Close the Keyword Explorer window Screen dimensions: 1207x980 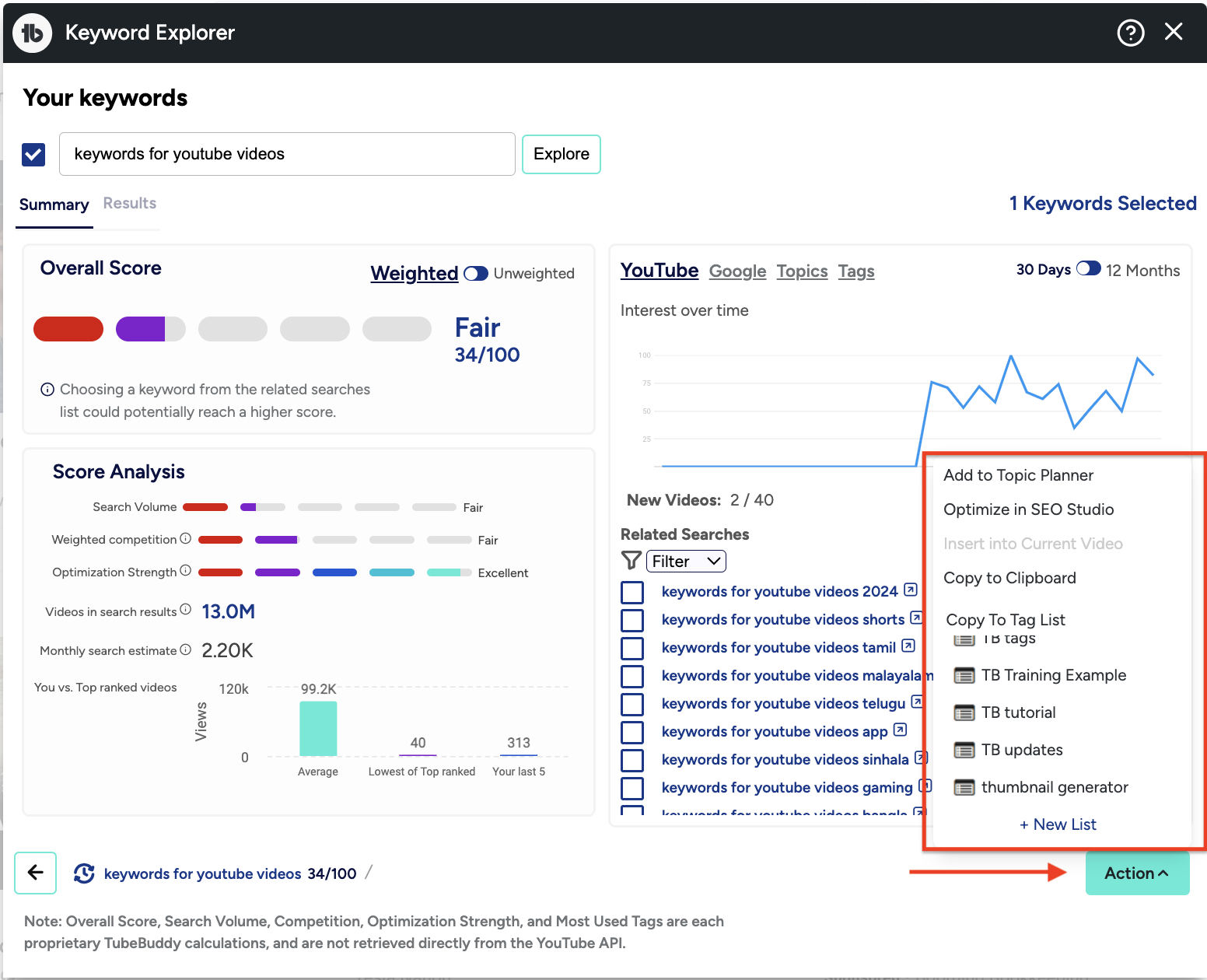point(1174,32)
